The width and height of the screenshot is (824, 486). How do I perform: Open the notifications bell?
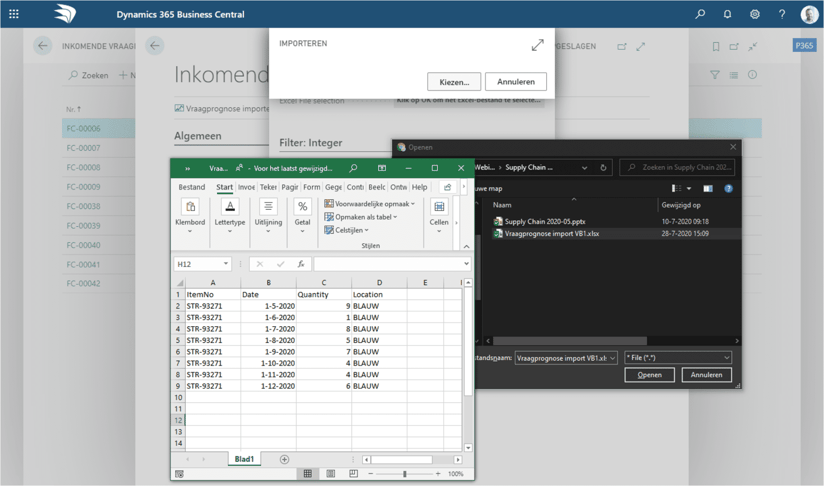(727, 14)
